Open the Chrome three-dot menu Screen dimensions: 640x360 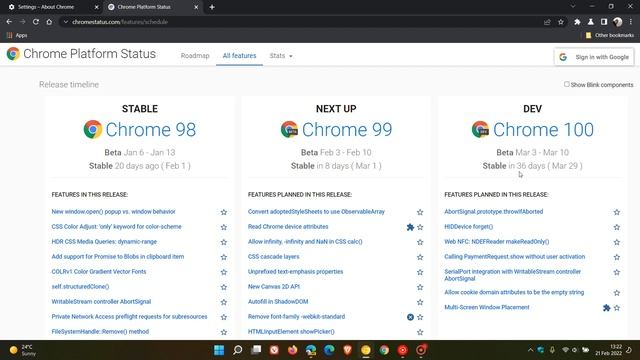631,22
